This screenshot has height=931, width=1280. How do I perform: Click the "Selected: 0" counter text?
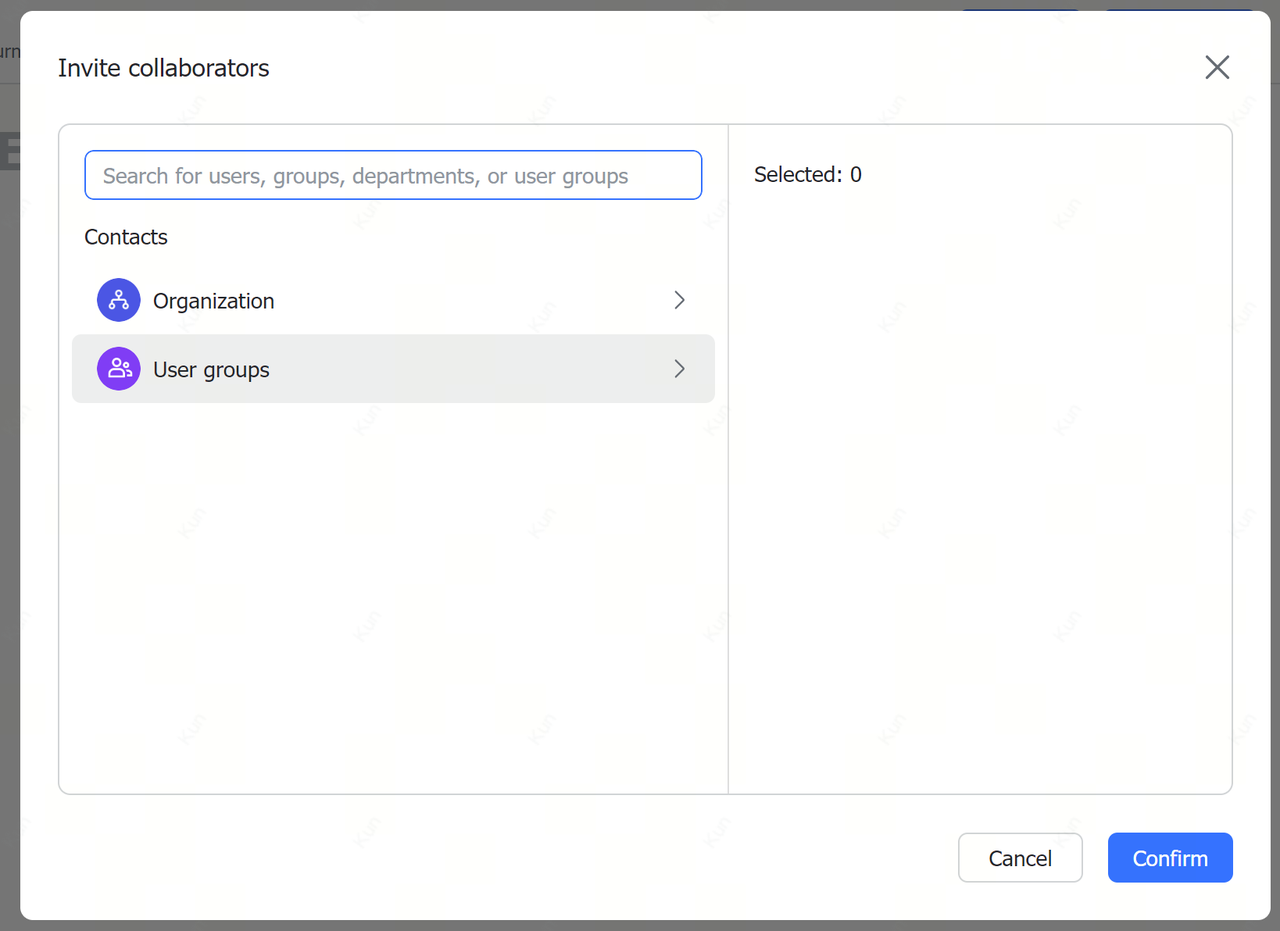pos(808,175)
